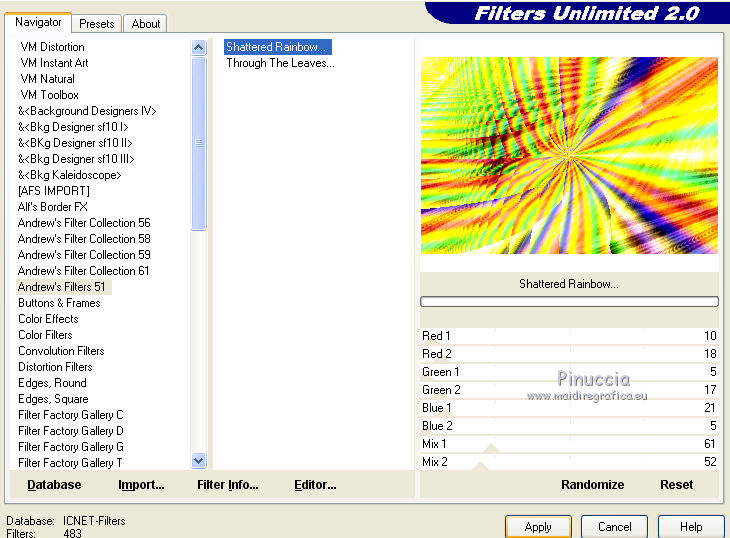This screenshot has width=730, height=538.
Task: Click the Blue 1 slider
Action: click(x=569, y=408)
